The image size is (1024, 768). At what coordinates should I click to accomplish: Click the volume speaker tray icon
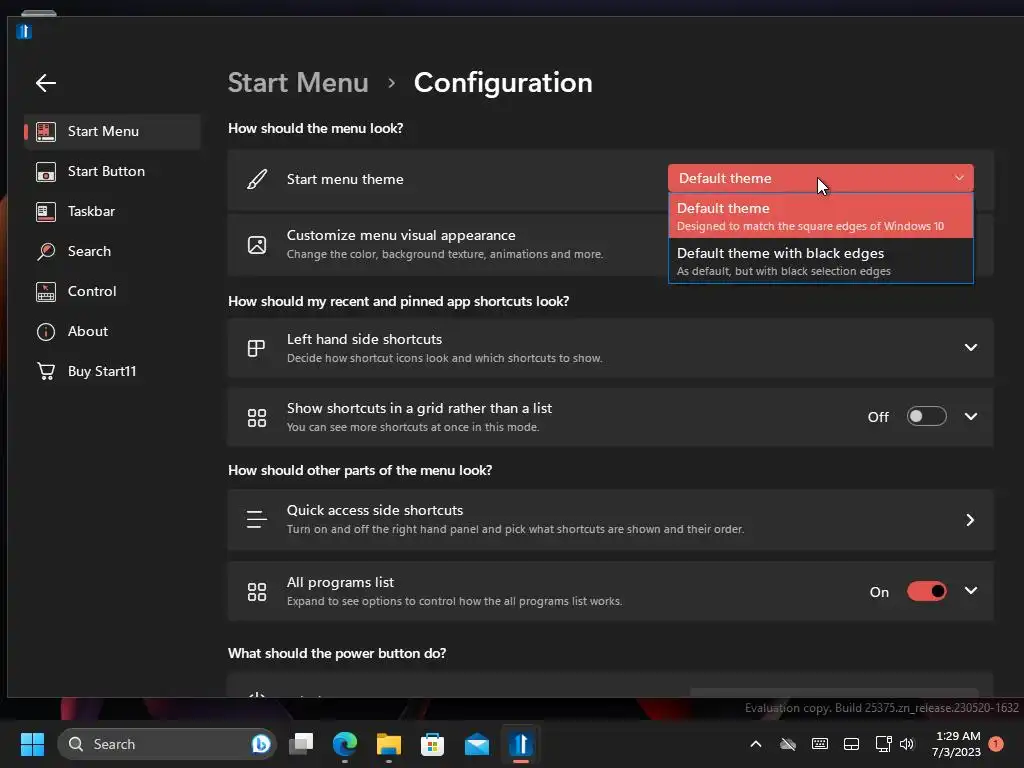coord(907,744)
